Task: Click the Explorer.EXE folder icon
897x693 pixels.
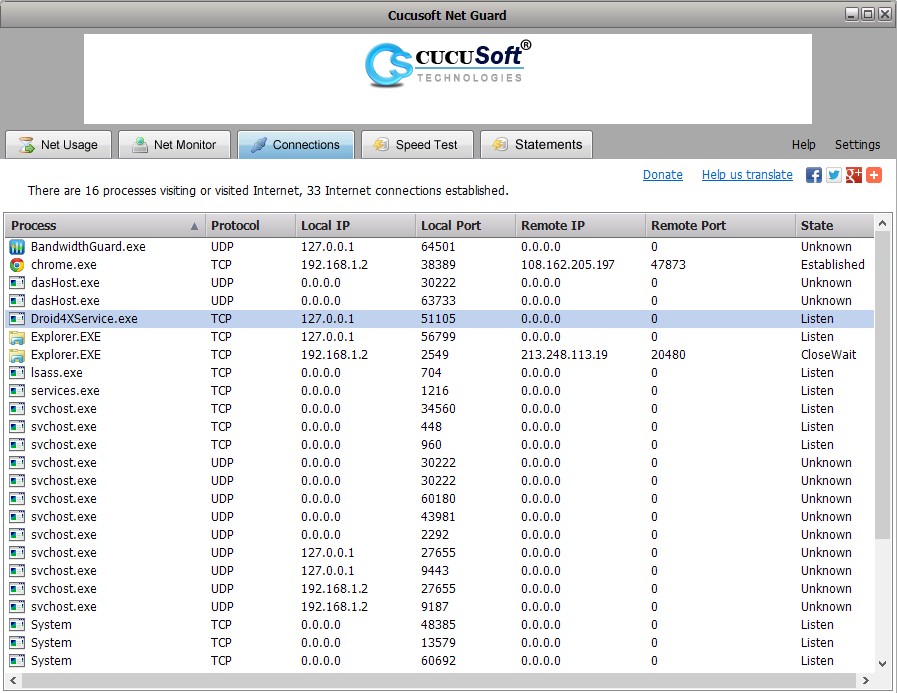Action: [x=15, y=337]
